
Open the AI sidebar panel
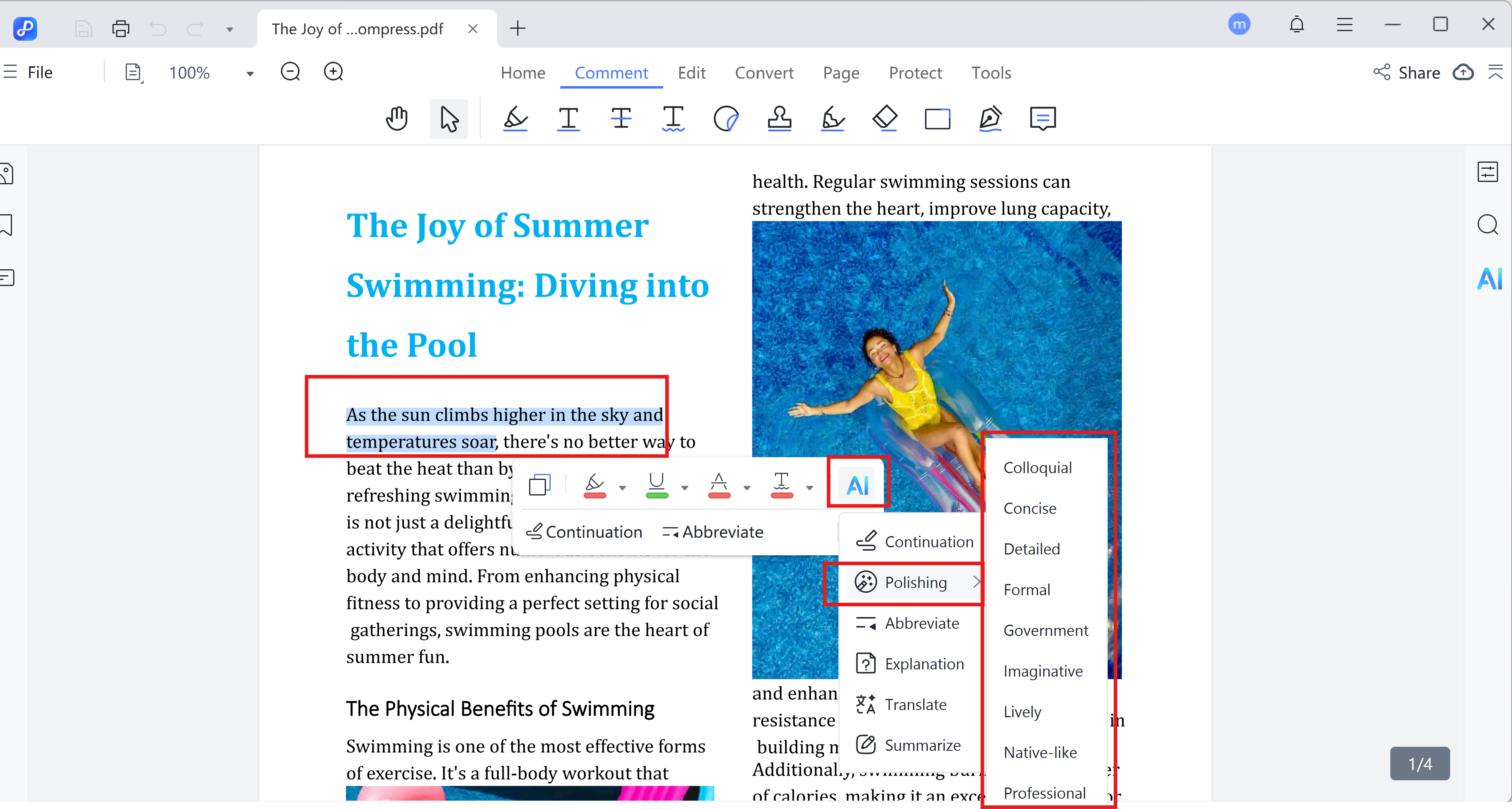1489,278
